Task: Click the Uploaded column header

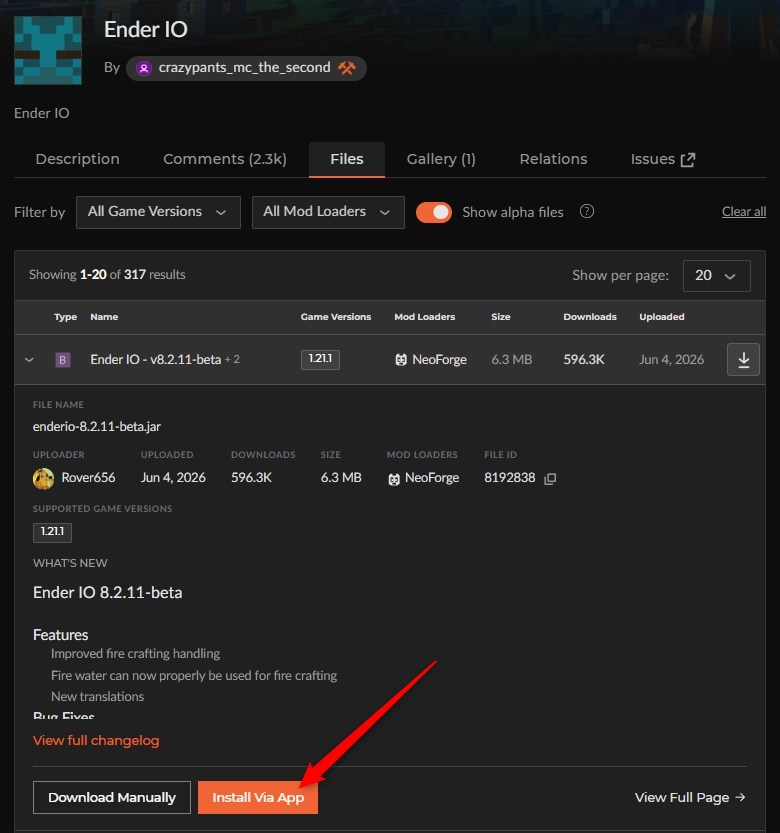Action: pyautogui.click(x=662, y=317)
